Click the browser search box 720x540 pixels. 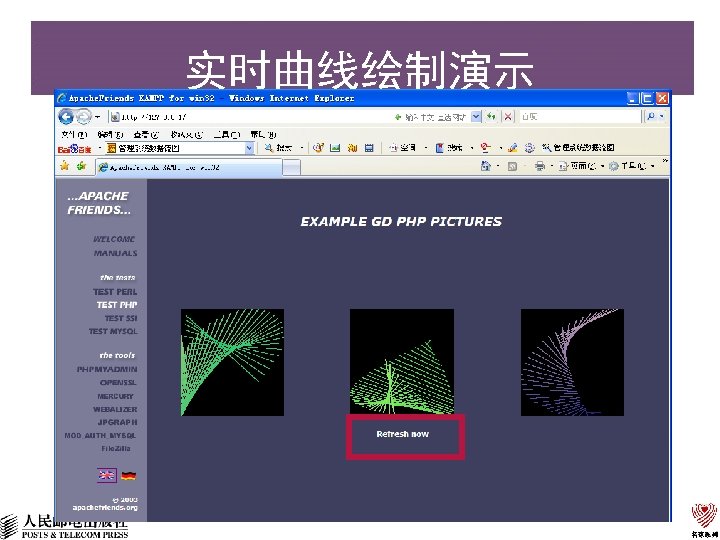[x=579, y=117]
